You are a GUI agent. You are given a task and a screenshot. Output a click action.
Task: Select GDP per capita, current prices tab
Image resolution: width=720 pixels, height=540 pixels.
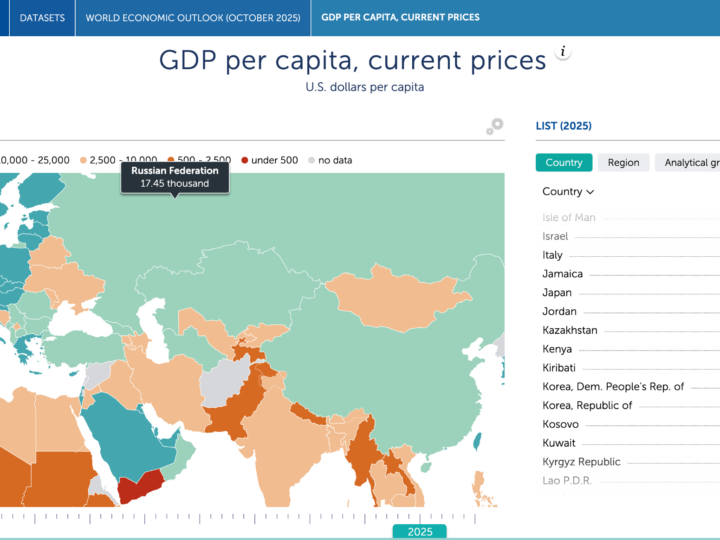click(400, 18)
